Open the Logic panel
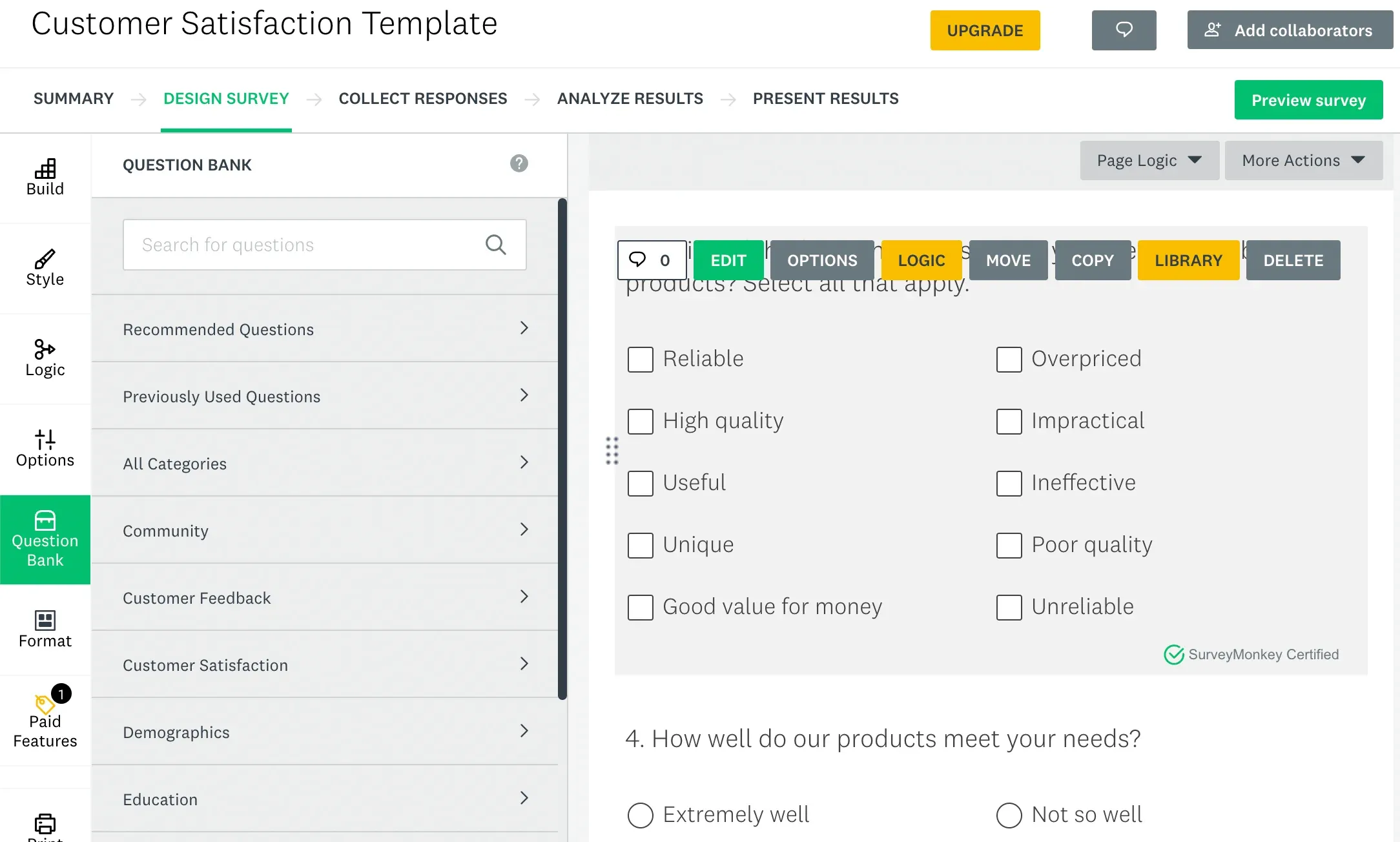Viewport: 1400px width, 842px height. click(45, 358)
